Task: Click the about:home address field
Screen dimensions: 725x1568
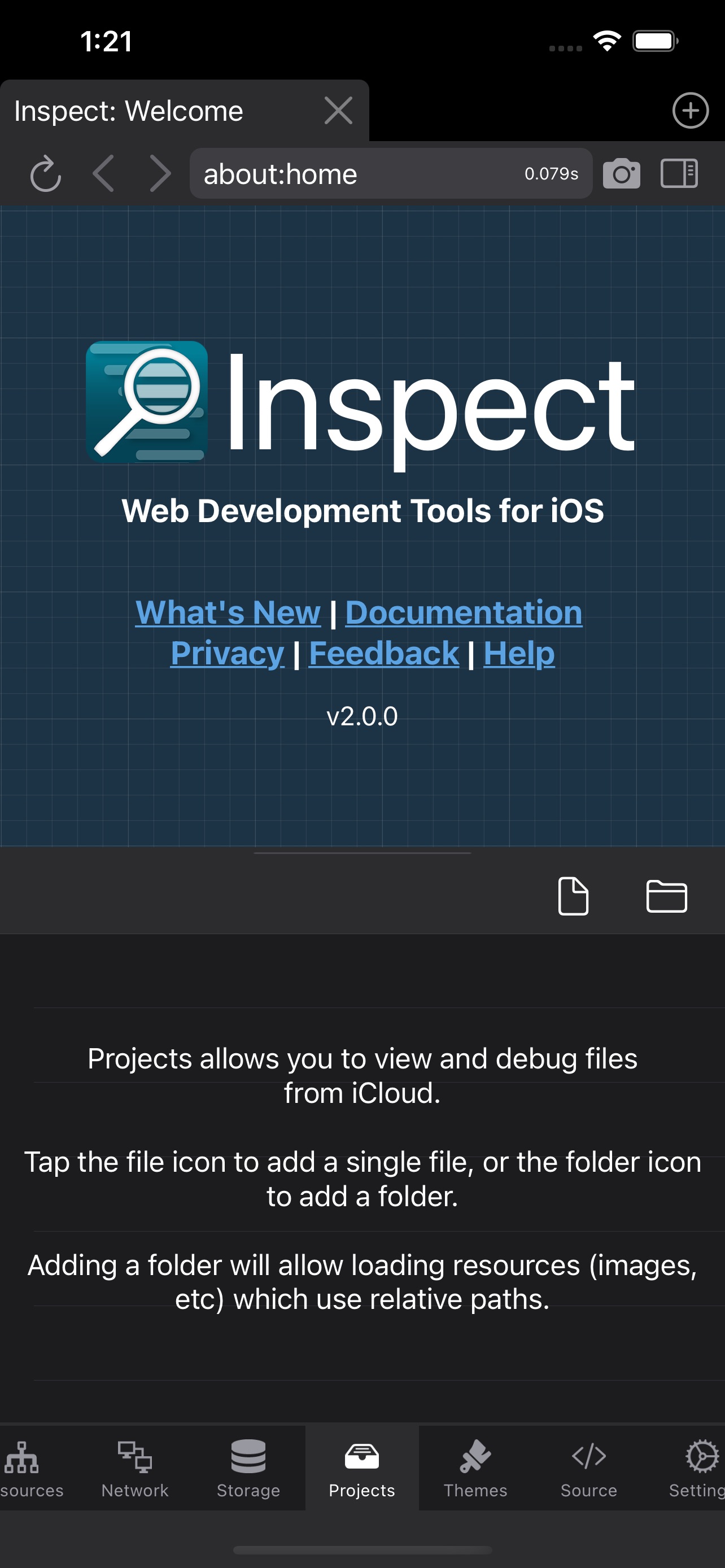Action: click(x=391, y=173)
